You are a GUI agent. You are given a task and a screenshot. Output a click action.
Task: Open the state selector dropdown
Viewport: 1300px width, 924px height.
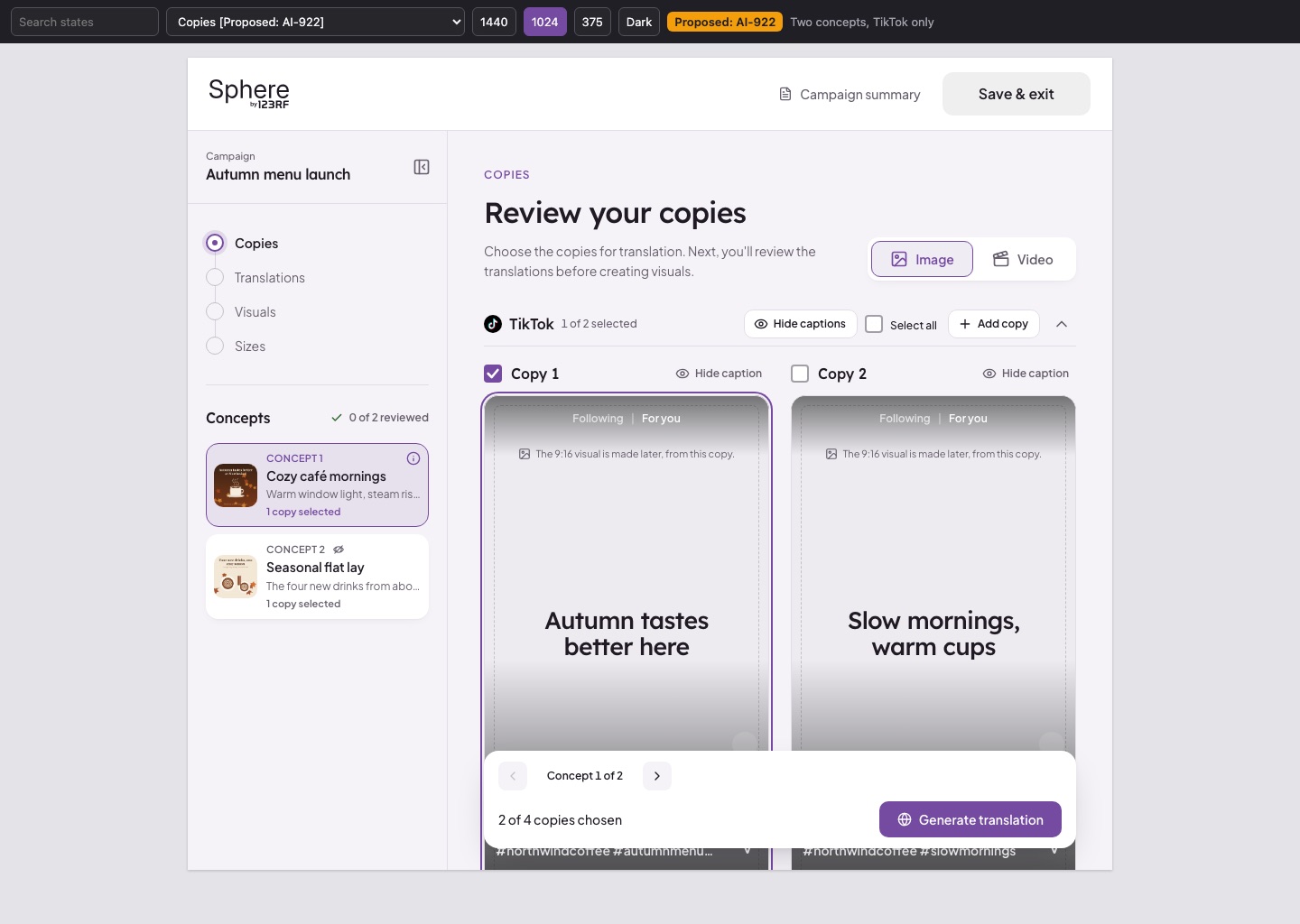point(315,22)
